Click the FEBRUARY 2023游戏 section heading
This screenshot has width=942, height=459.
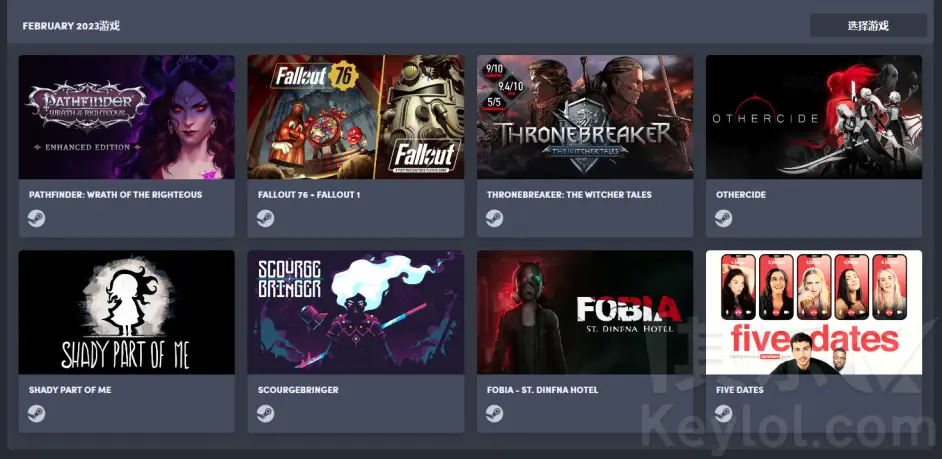pyautogui.click(x=71, y=26)
